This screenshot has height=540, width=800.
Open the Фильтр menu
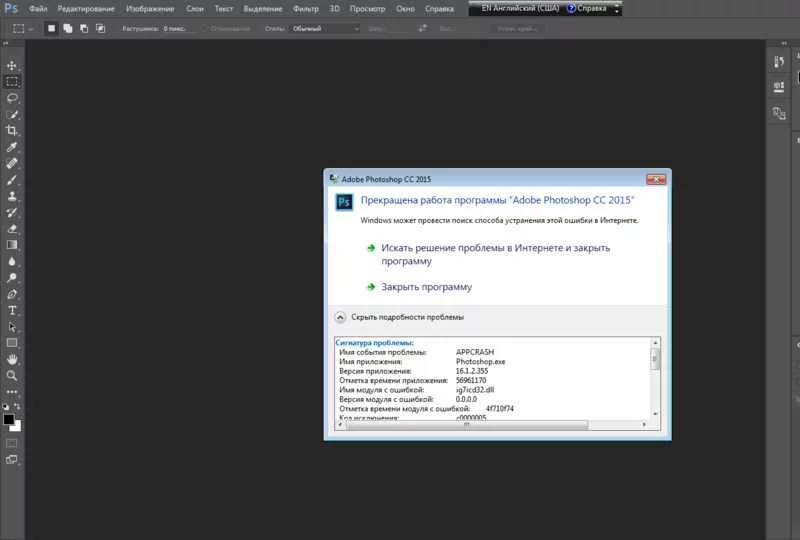point(306,9)
